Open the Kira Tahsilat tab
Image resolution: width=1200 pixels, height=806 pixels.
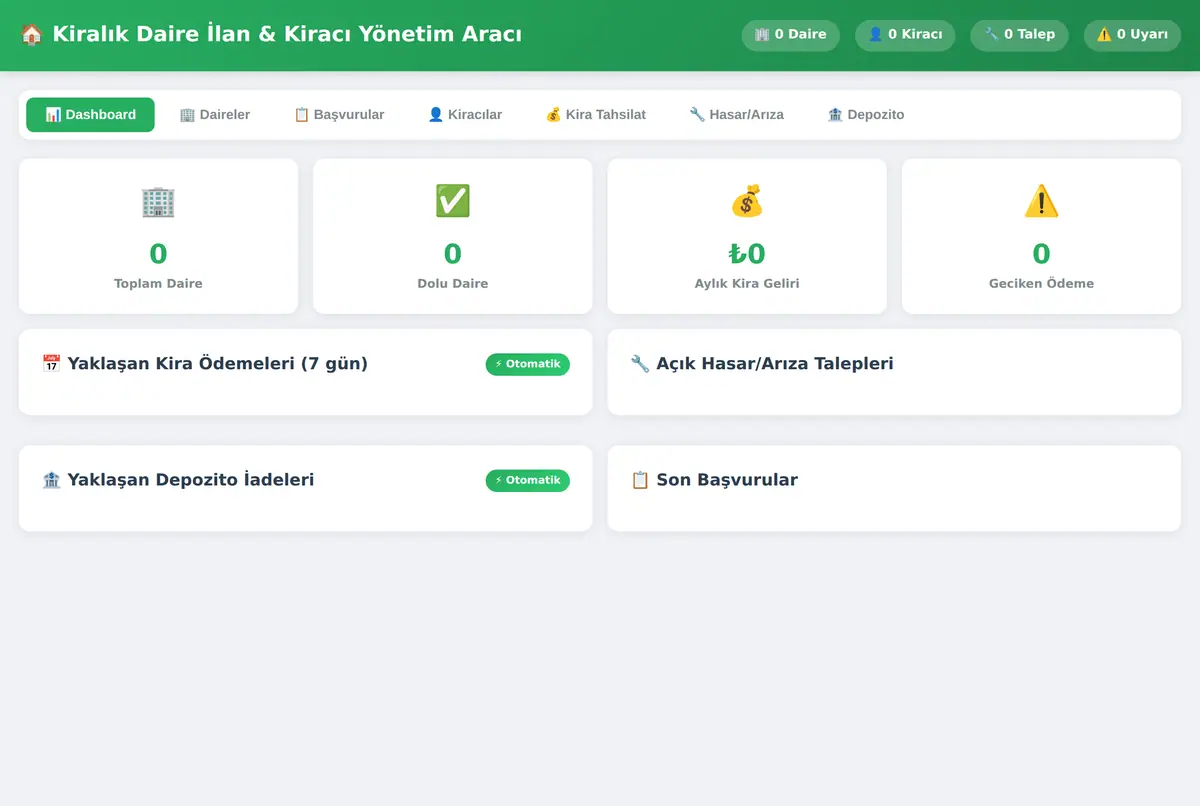coord(596,115)
